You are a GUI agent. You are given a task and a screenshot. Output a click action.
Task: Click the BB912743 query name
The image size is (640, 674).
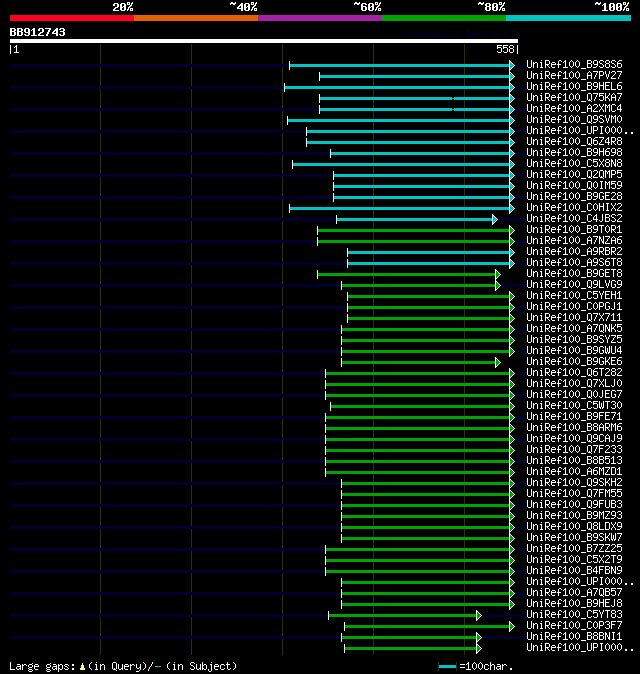click(x=37, y=32)
